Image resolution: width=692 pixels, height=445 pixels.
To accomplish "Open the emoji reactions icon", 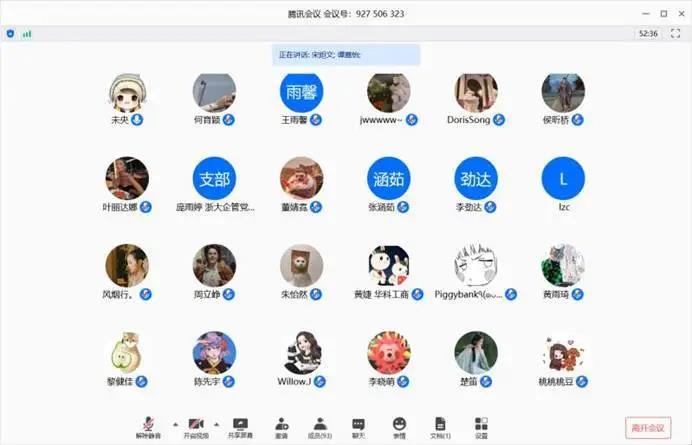I will pos(399,427).
